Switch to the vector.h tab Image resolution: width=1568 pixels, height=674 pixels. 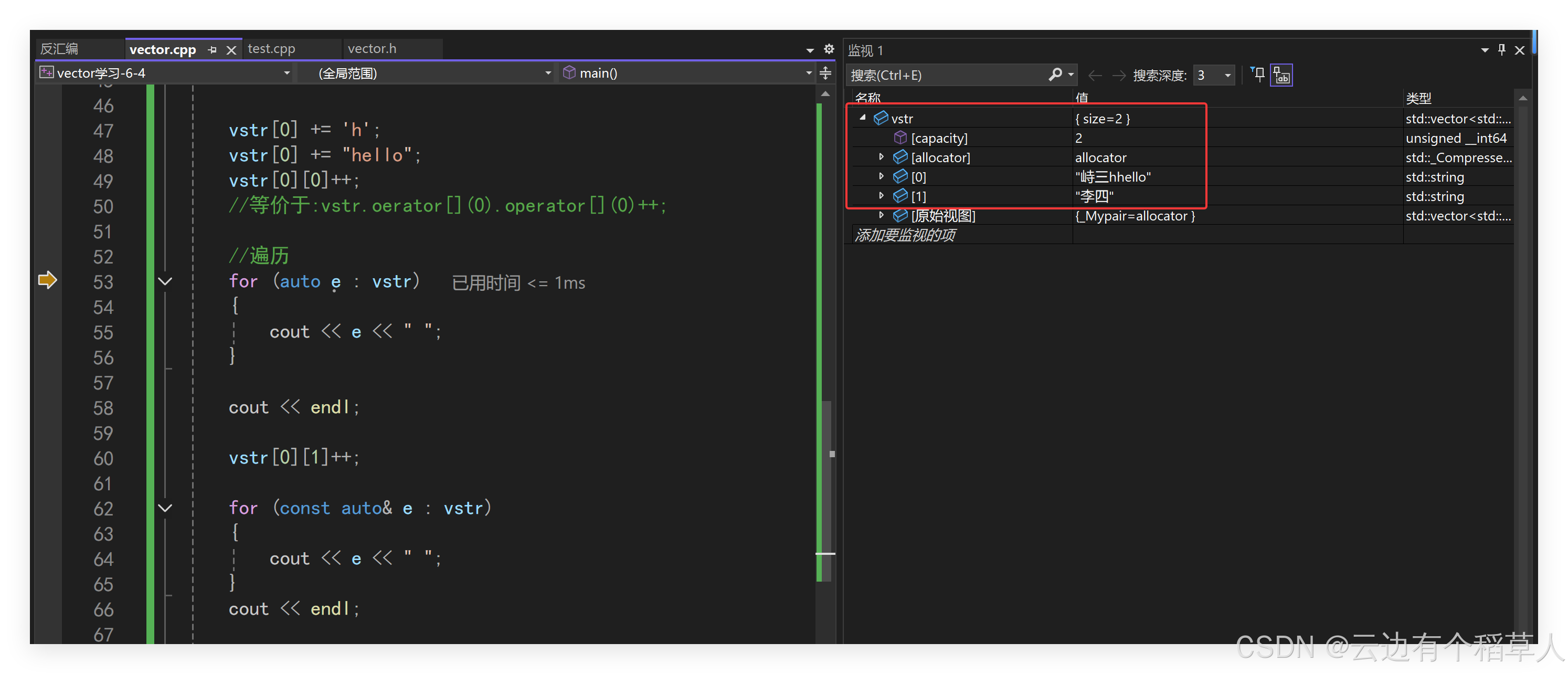[372, 49]
